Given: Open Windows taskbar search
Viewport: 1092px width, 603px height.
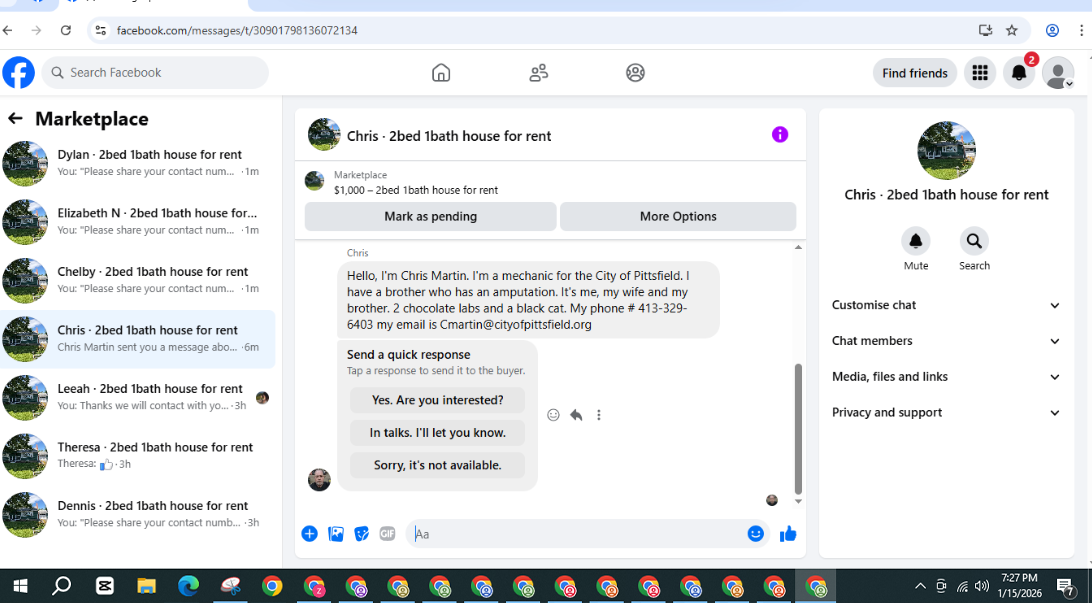Looking at the screenshot, I should pyautogui.click(x=61, y=586).
